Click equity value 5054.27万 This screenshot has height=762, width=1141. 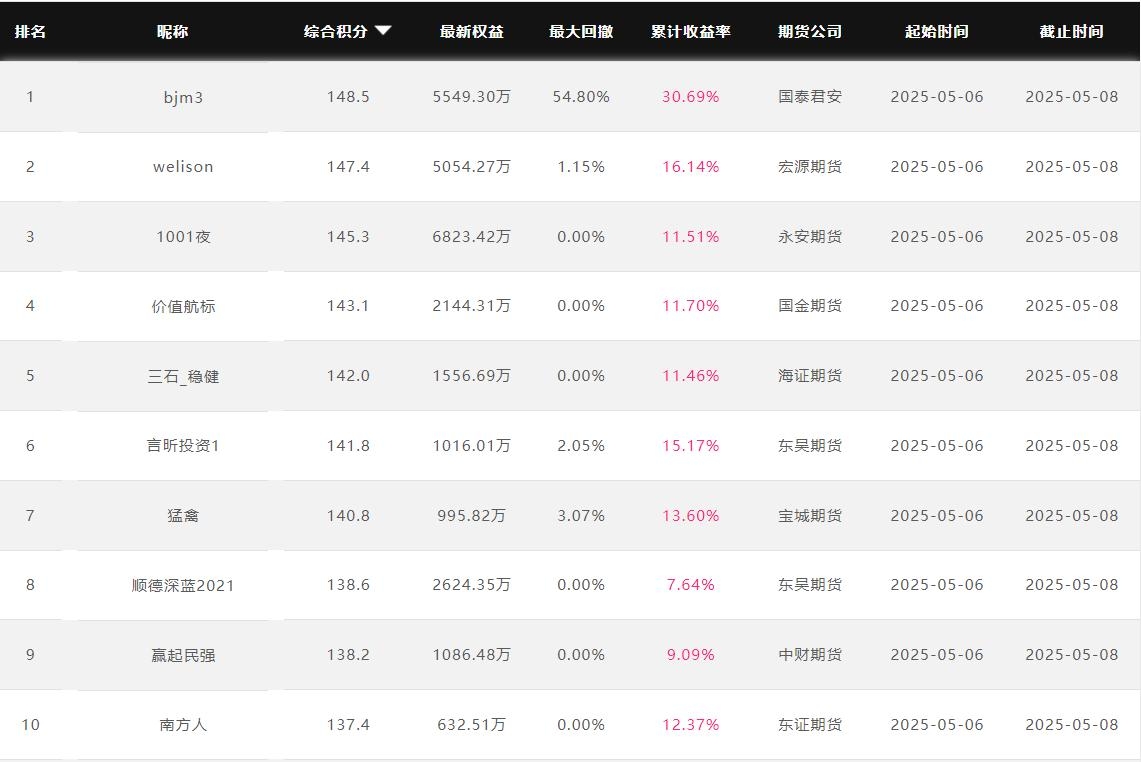472,167
